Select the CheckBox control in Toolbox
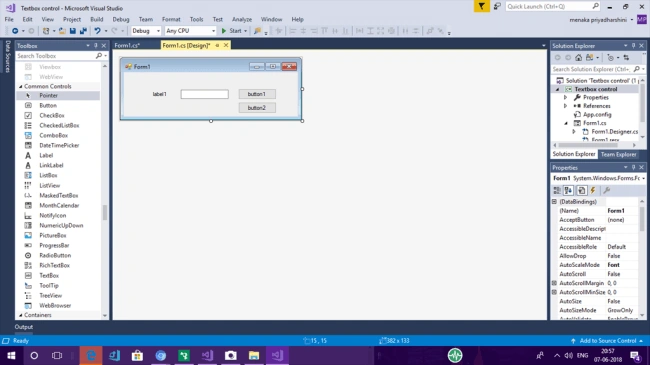The image size is (650, 365). click(52, 115)
